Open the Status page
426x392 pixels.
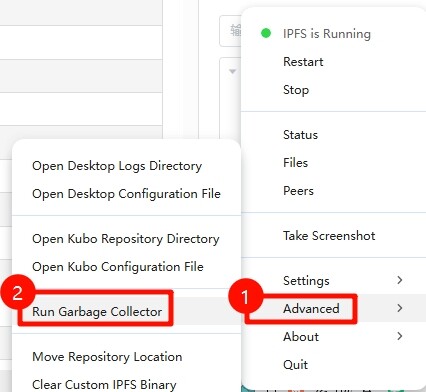tap(300, 135)
